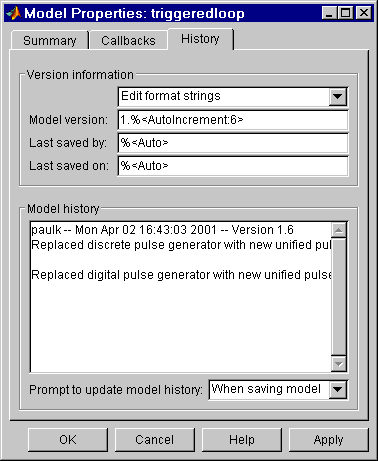Click the Last saved by field

coord(233,143)
